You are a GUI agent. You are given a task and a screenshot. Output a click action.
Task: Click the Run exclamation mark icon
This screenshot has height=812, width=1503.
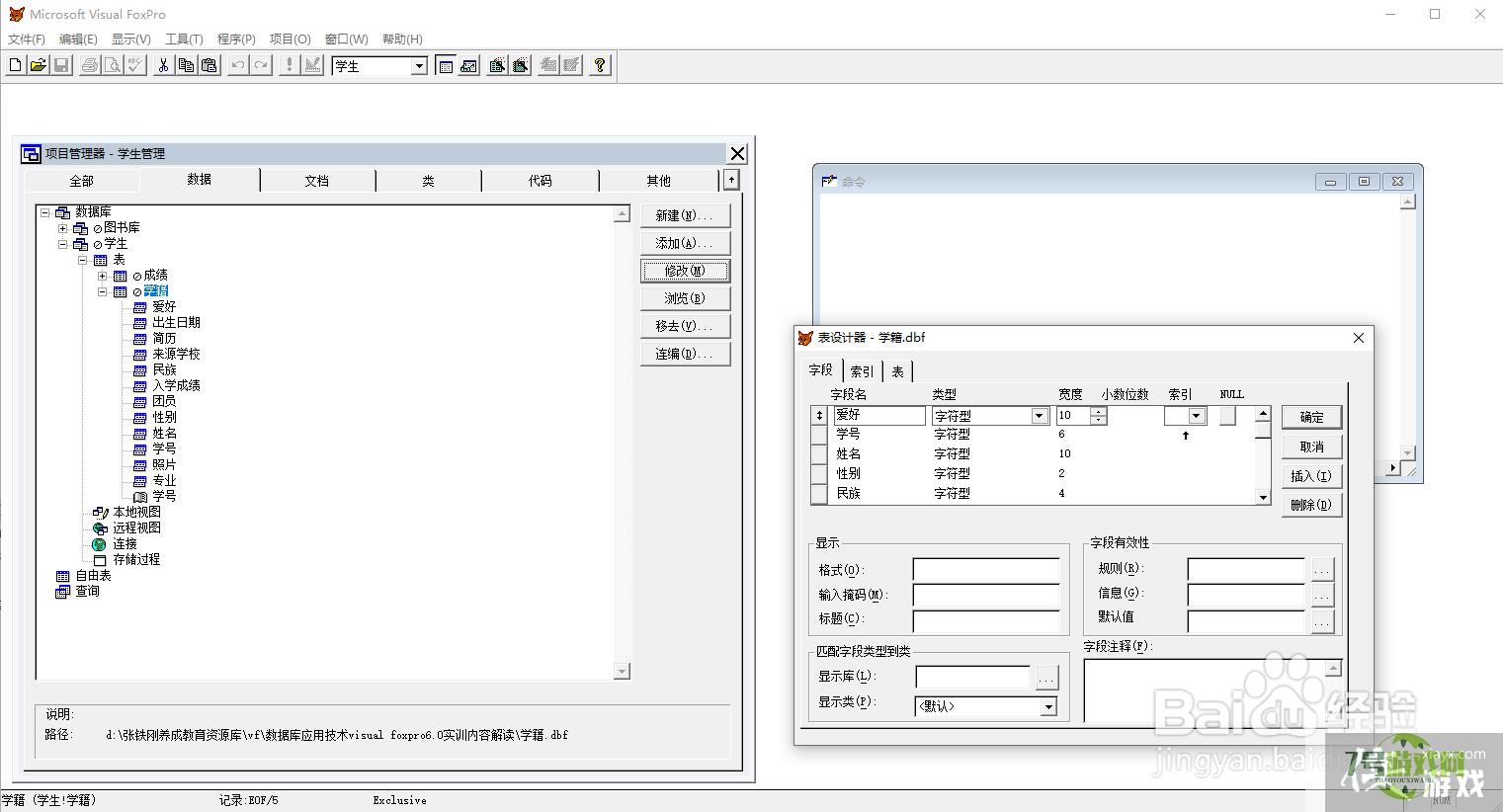289,65
